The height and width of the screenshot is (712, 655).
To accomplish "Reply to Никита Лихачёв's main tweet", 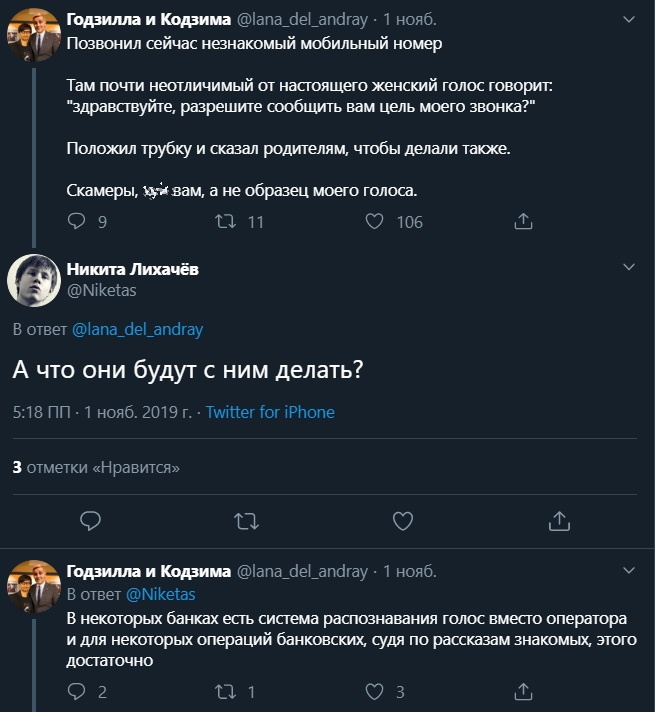I will (90, 521).
